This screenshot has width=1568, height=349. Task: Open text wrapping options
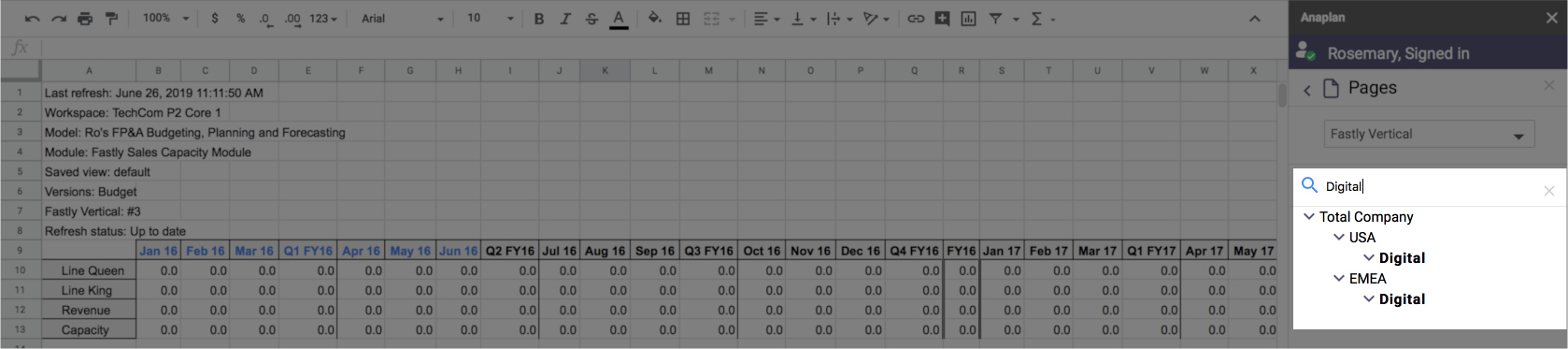pos(838,19)
